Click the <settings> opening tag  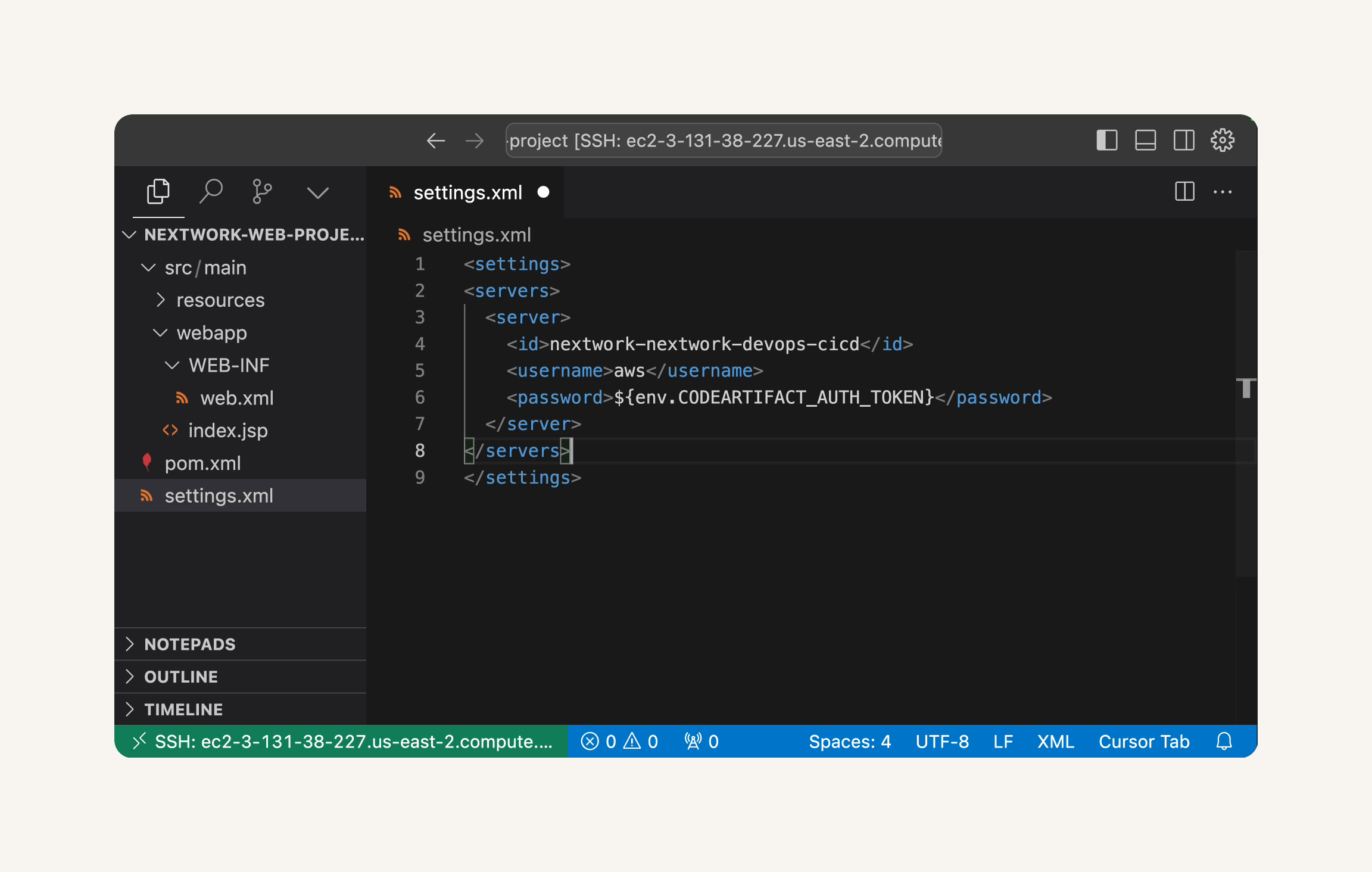click(517, 264)
